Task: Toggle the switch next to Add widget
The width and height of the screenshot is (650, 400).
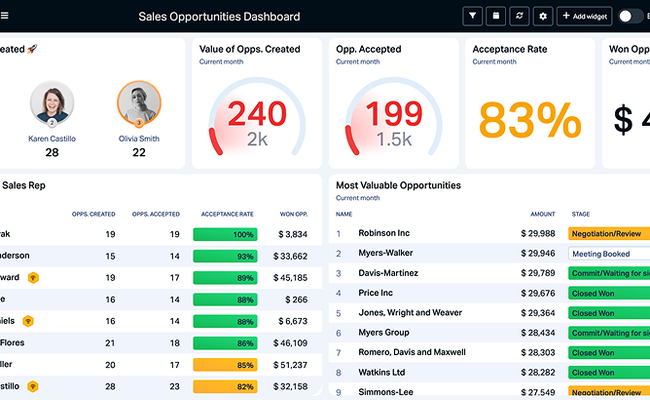Action: tap(631, 16)
